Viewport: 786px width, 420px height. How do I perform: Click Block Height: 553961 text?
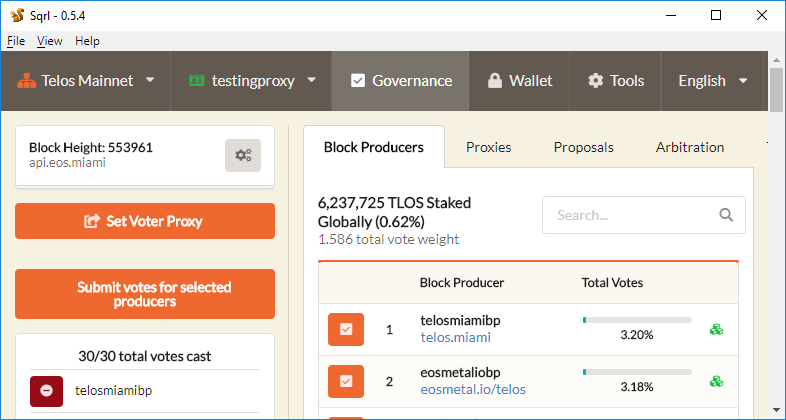[x=91, y=148]
